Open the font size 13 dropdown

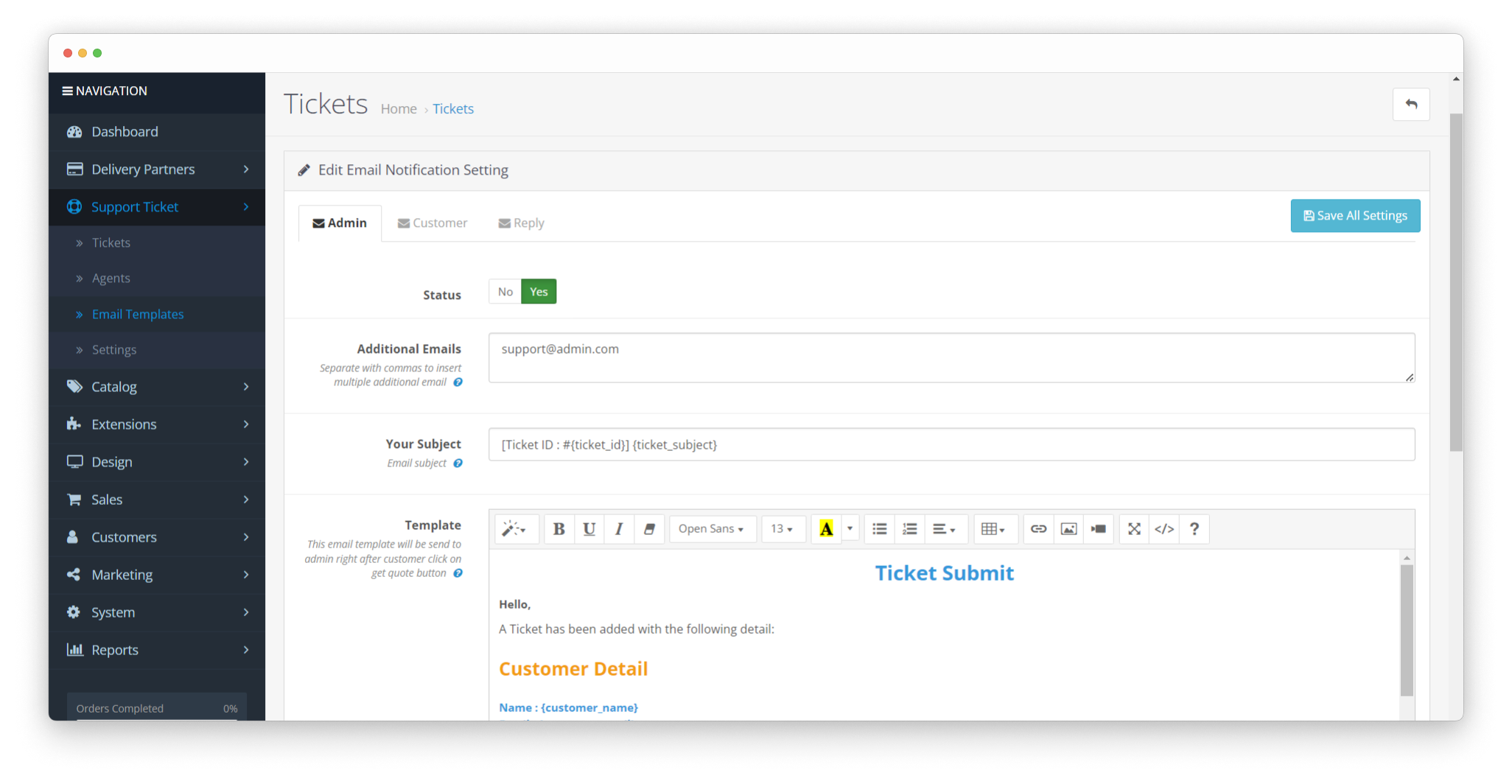point(782,529)
